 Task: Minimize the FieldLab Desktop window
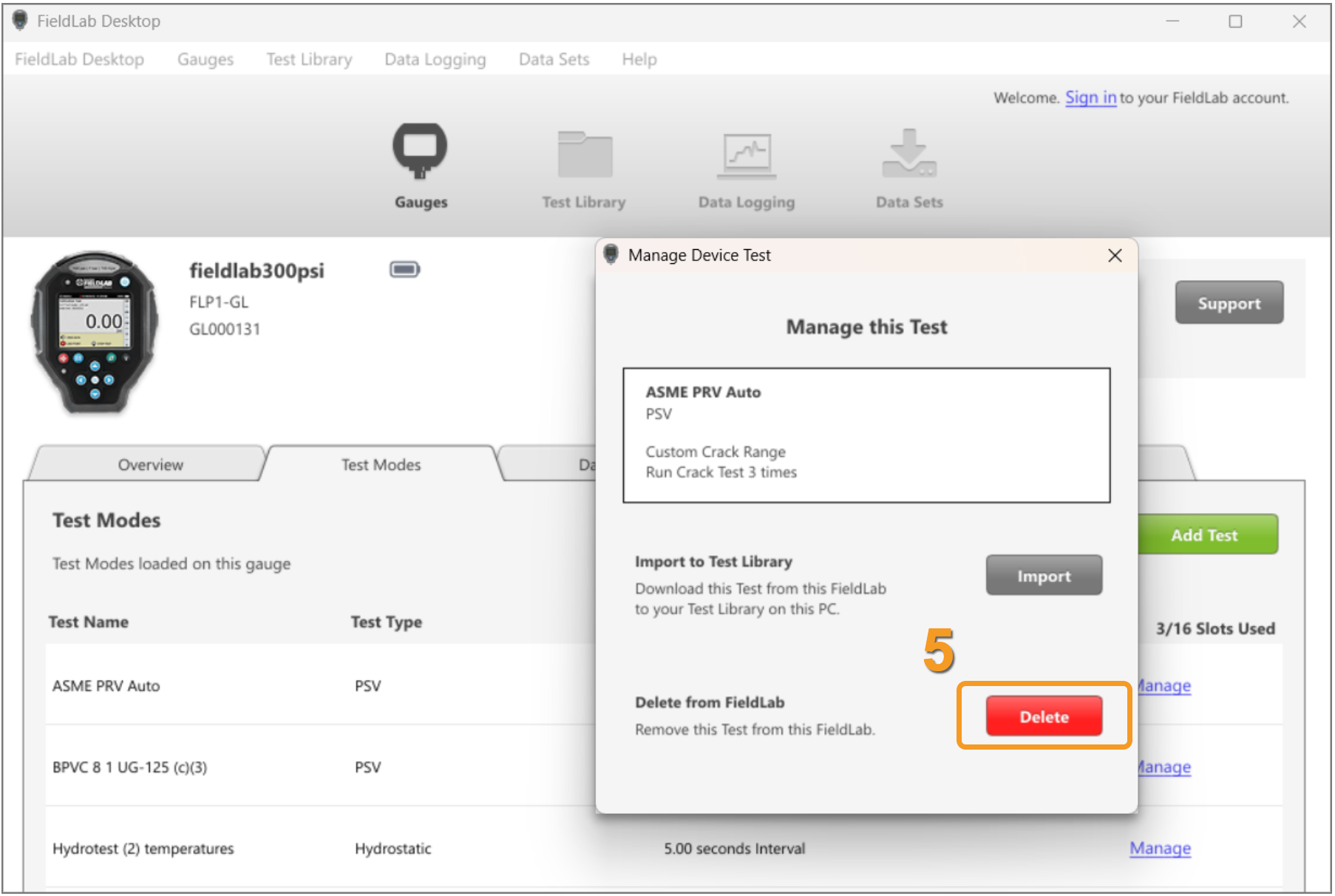pos(1172,21)
